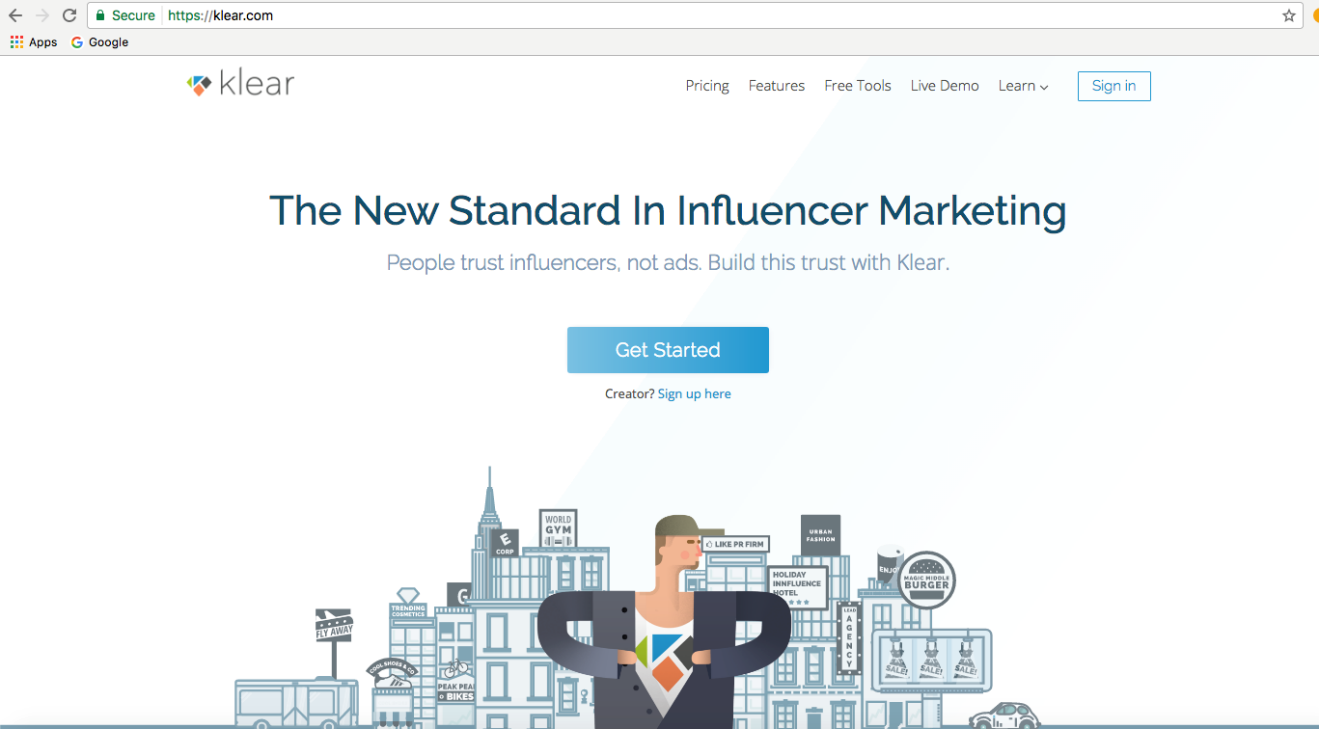Click the Holiday Influence Hotel sign

797,587
